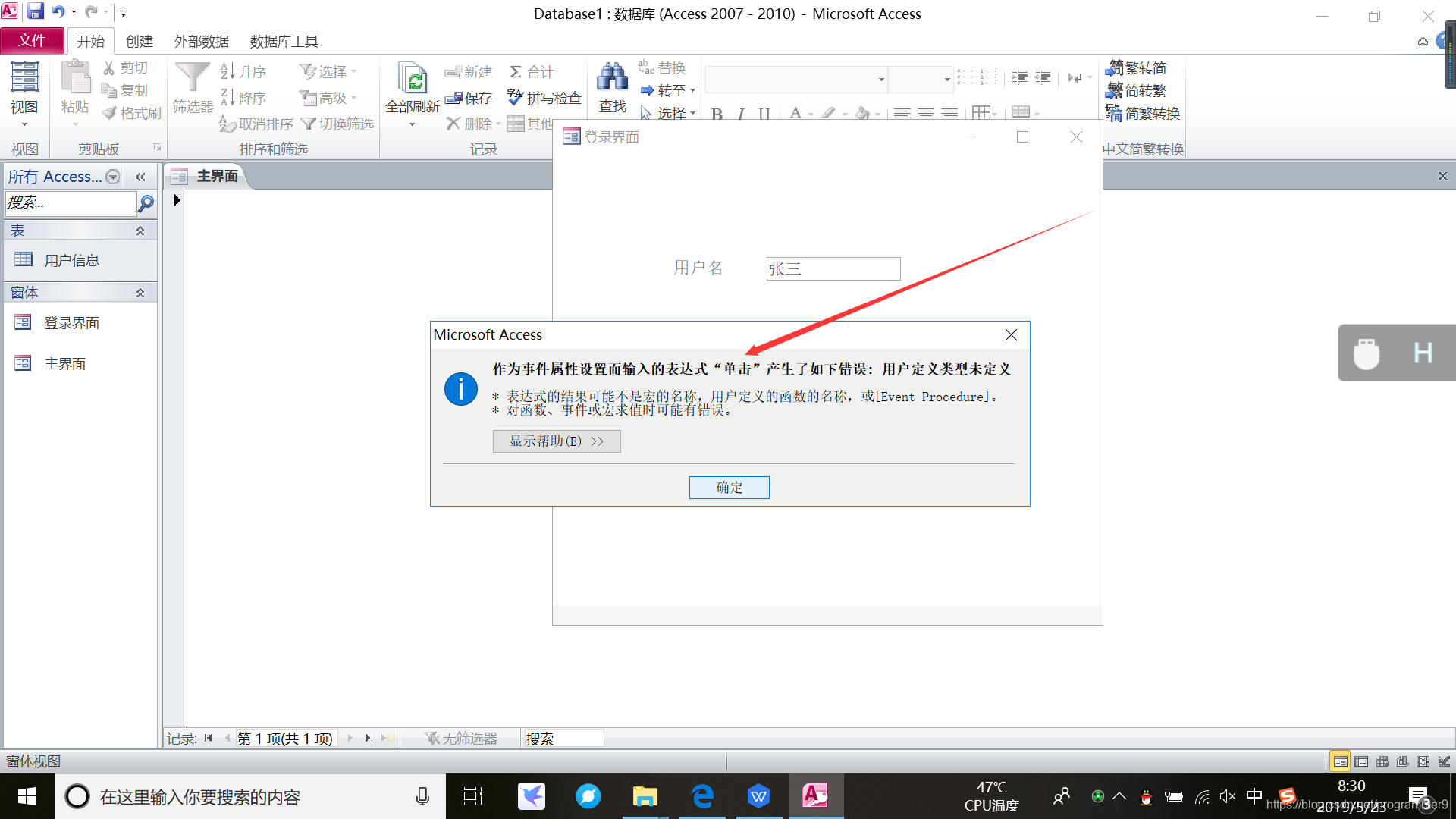1456x819 pixels.
Task: Click the 复制 (Copy) icon
Action: (x=109, y=90)
